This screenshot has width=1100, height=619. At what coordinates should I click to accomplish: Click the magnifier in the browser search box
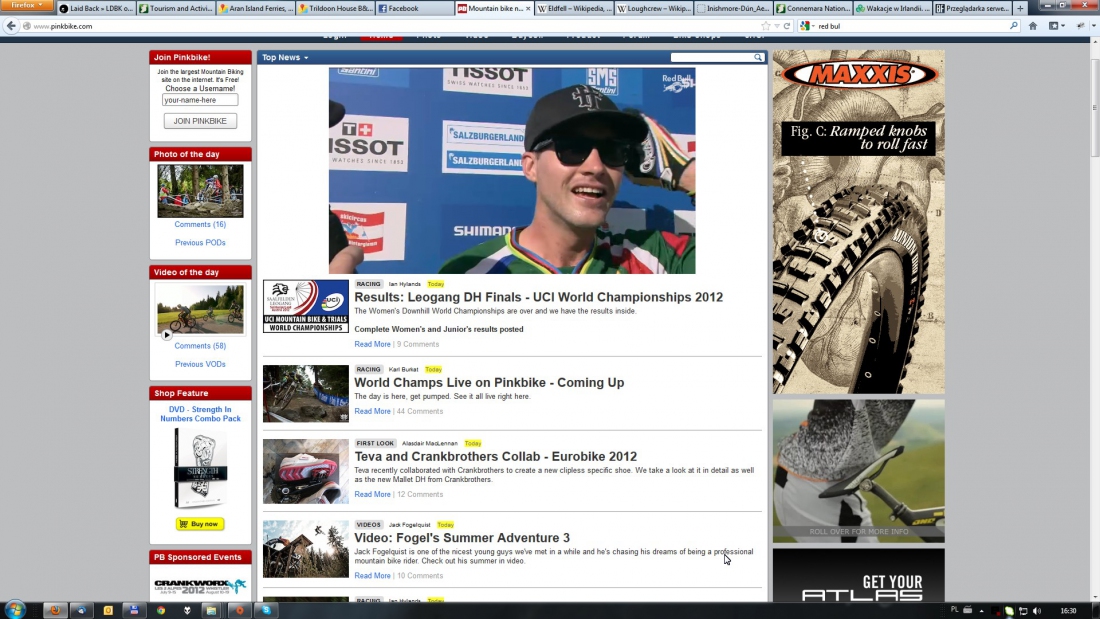tap(1014, 26)
